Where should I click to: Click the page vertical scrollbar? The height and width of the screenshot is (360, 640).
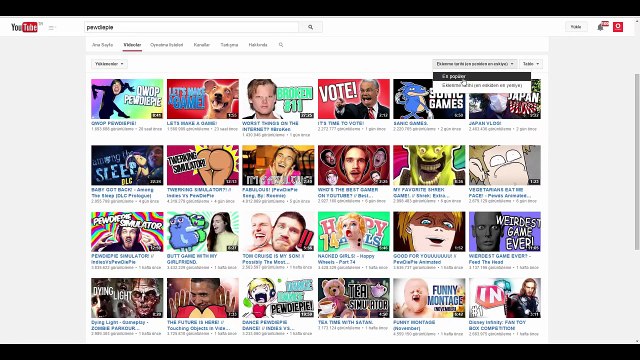pos(637,161)
